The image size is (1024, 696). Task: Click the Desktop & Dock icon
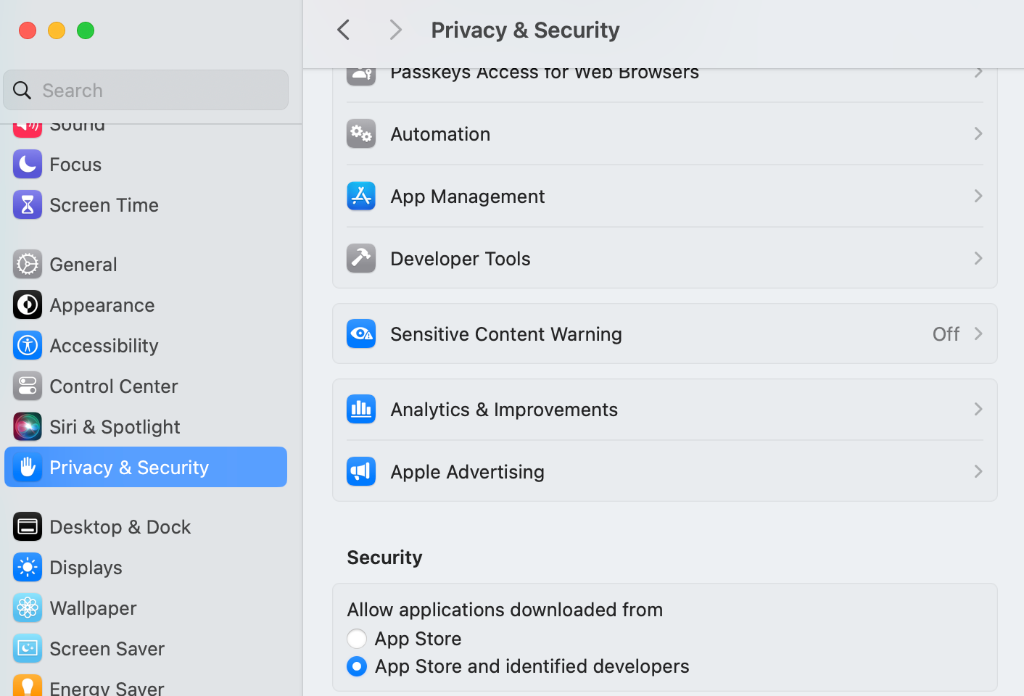point(27,527)
